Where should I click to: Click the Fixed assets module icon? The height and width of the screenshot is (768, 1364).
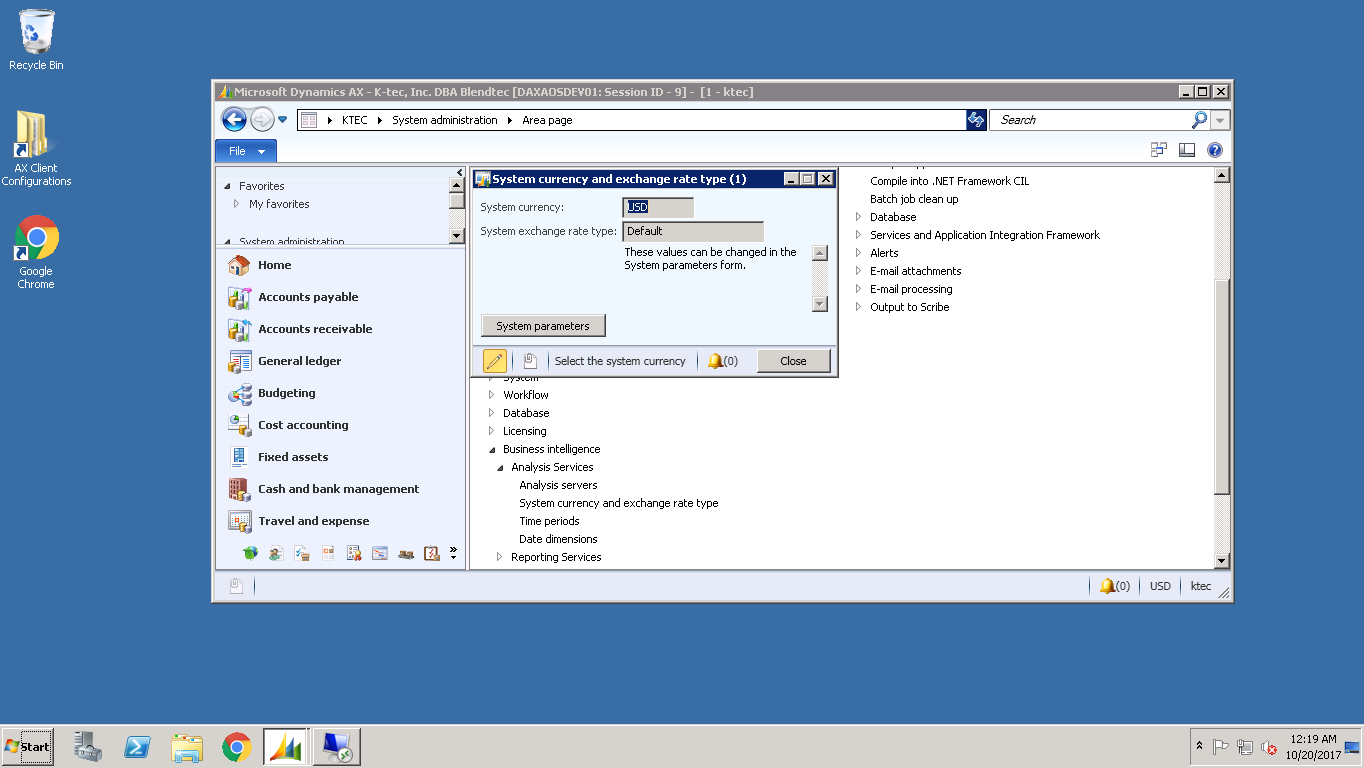[x=239, y=457]
